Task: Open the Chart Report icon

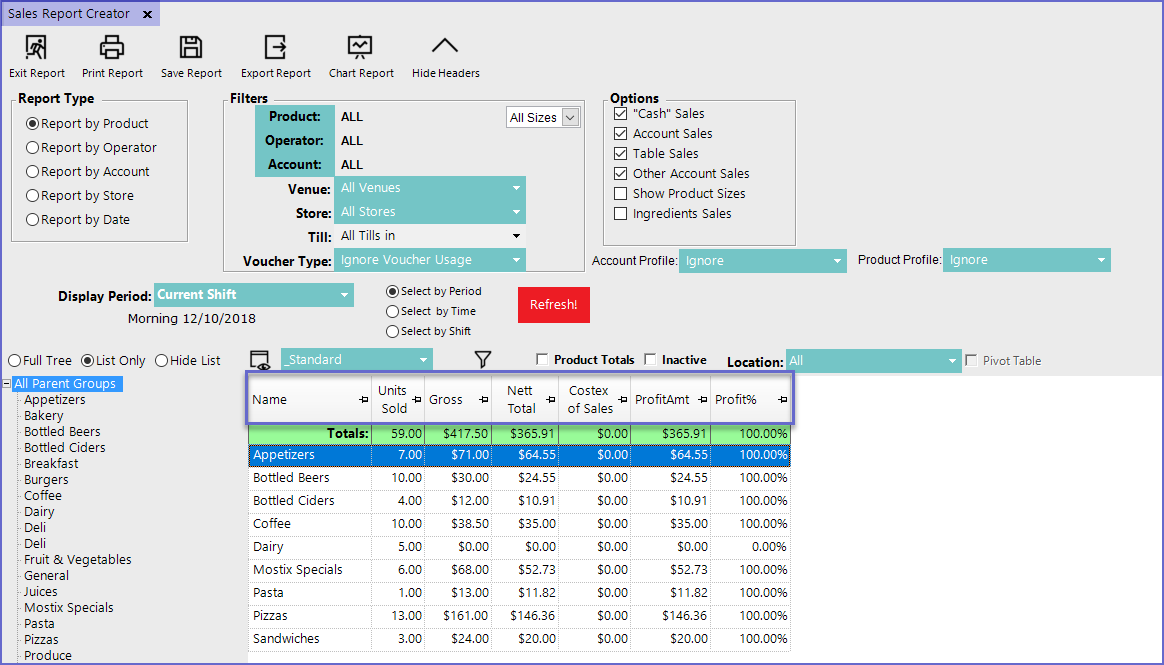Action: tap(361, 47)
